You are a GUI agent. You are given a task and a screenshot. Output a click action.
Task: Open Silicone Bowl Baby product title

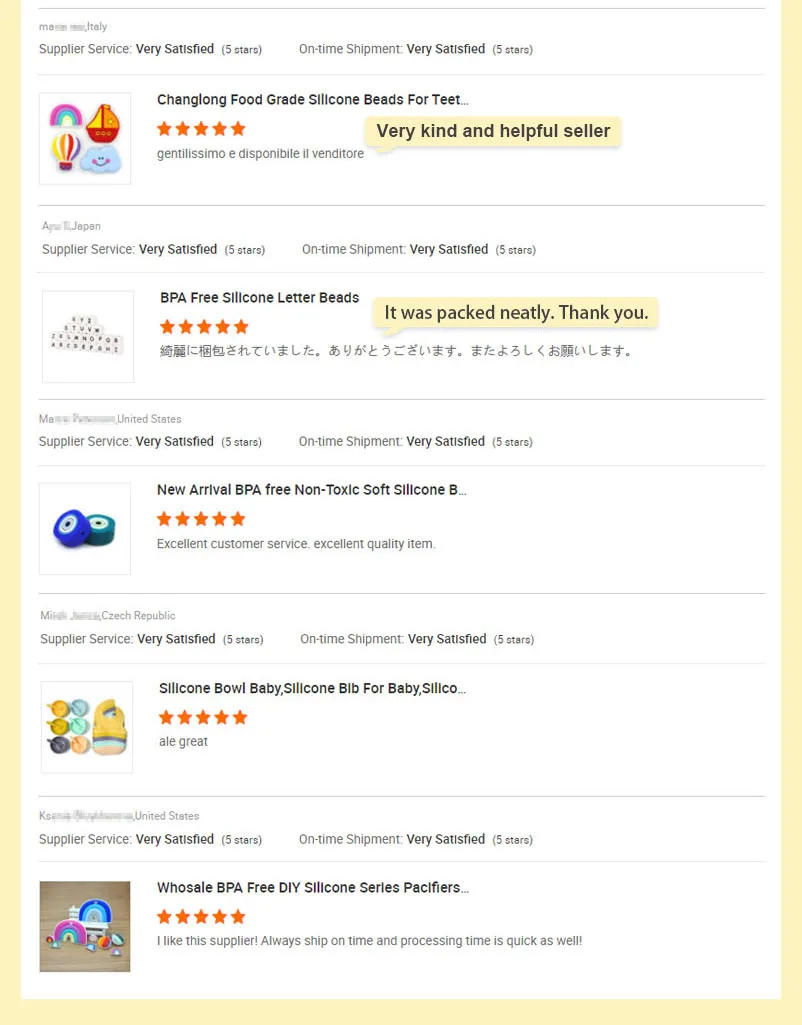(312, 688)
